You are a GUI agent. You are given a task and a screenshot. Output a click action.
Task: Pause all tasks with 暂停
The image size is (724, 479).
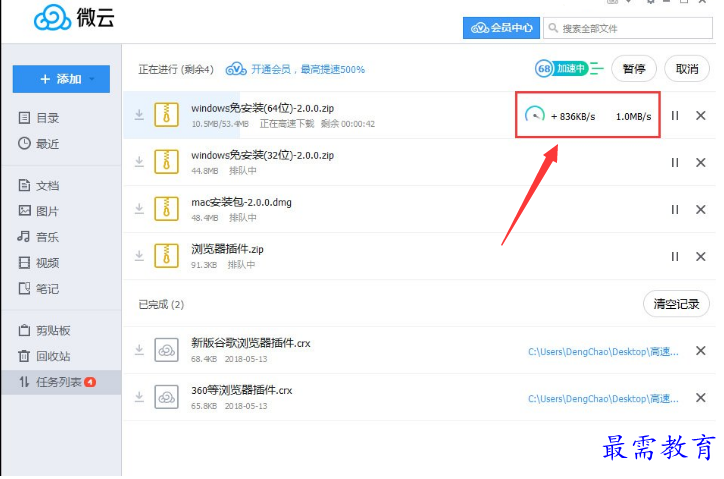pos(634,69)
